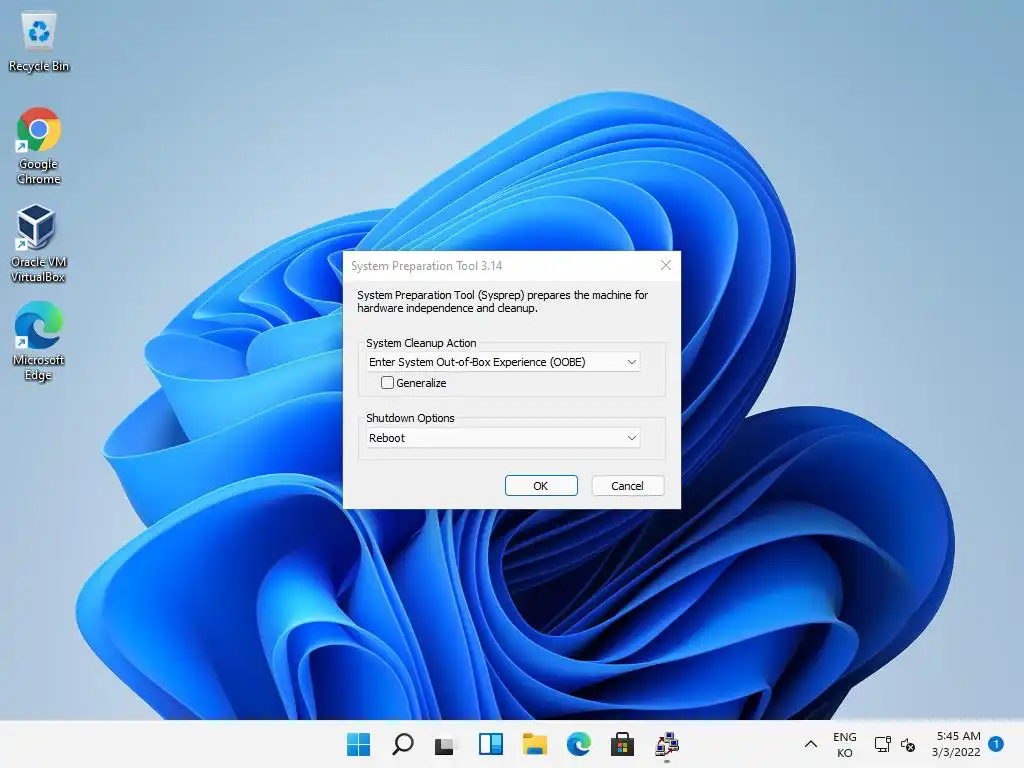1024x768 pixels.
Task: Confirm Sysprep with OK
Action: [541, 485]
